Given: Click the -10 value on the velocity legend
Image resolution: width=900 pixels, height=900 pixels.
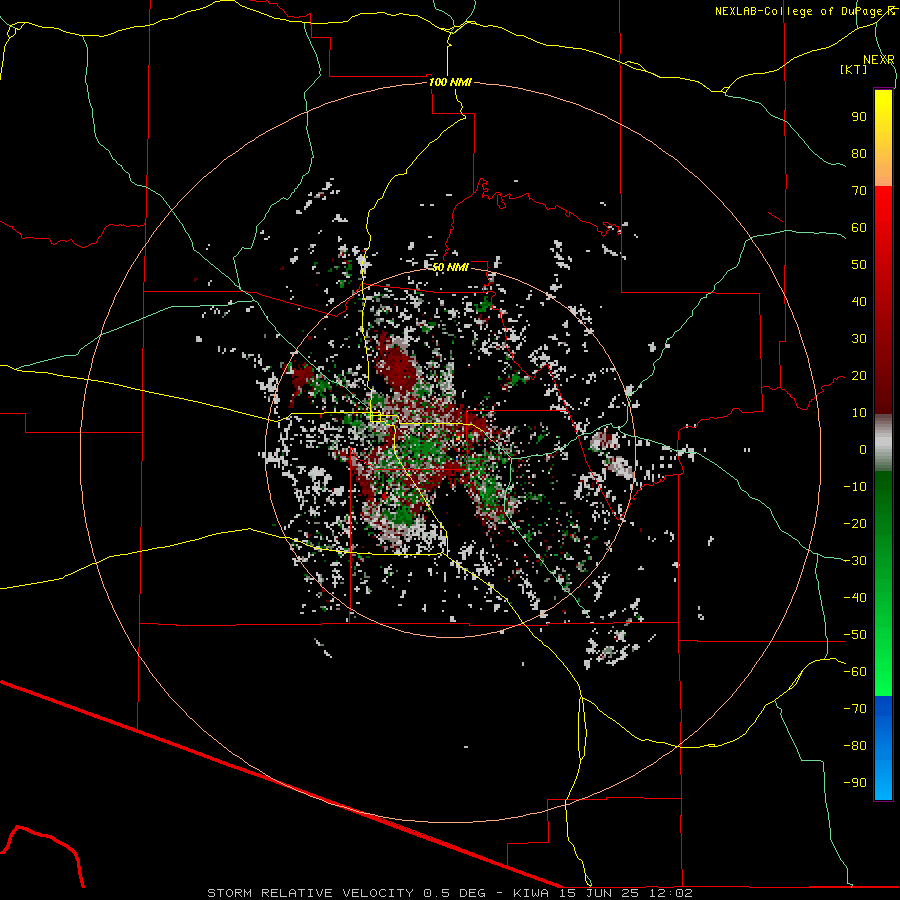Looking at the screenshot, I should (855, 487).
